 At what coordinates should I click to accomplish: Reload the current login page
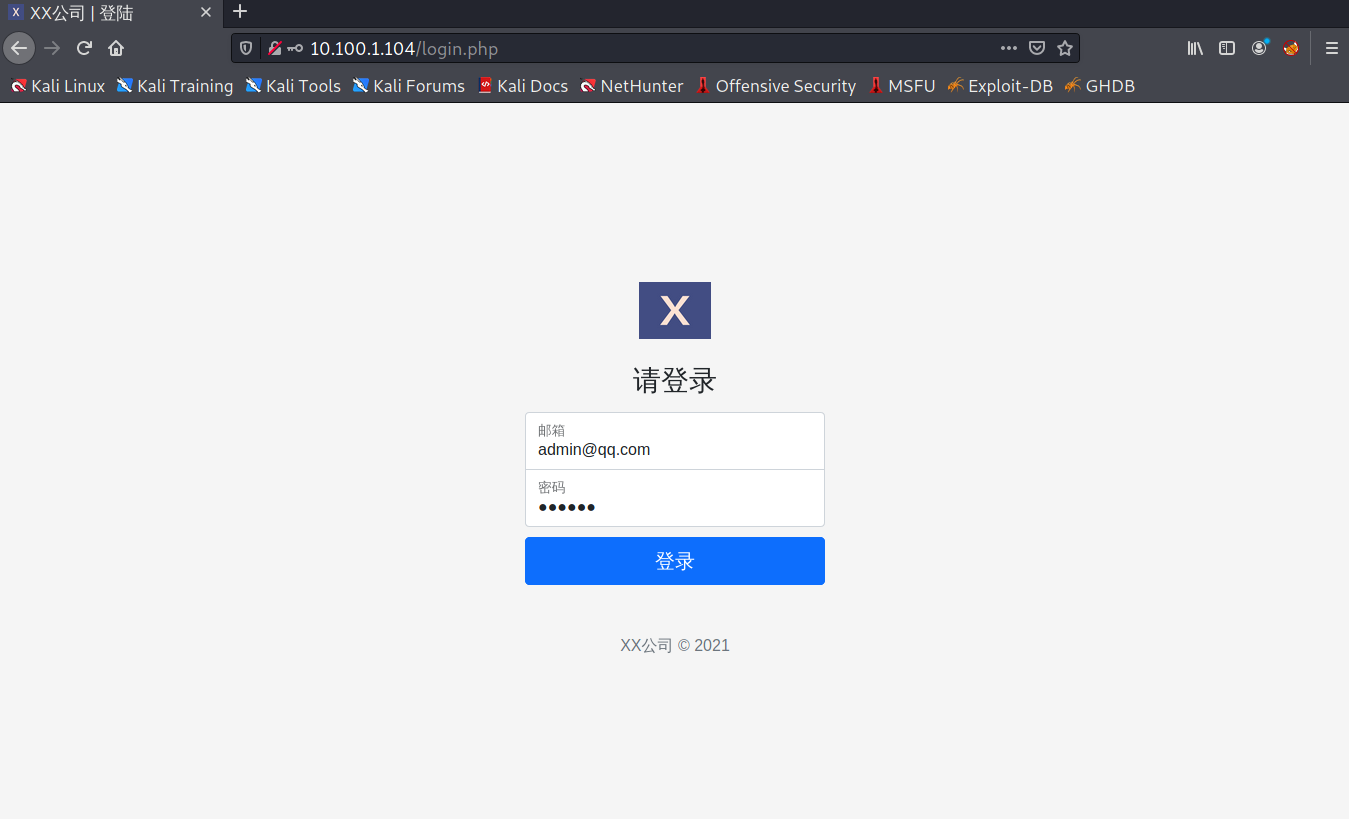(x=84, y=48)
